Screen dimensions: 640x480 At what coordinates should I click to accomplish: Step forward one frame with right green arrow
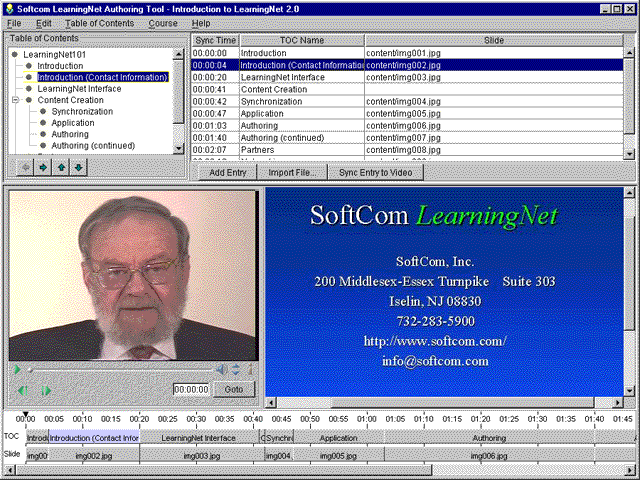(46, 391)
